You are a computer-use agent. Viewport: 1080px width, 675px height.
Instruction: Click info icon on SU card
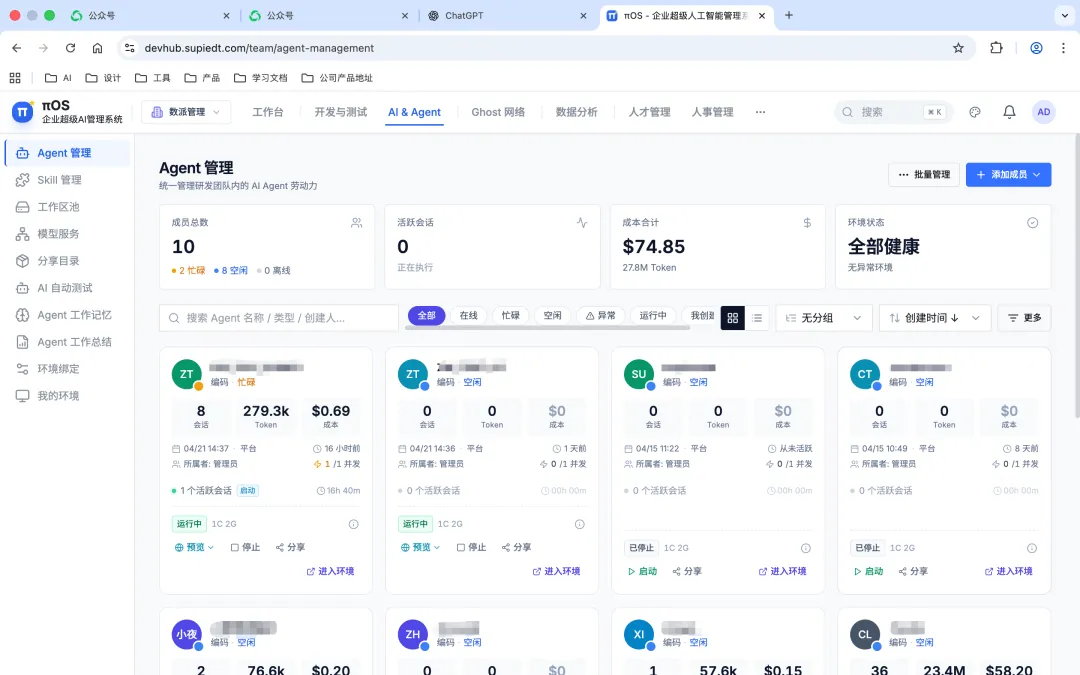(x=805, y=548)
